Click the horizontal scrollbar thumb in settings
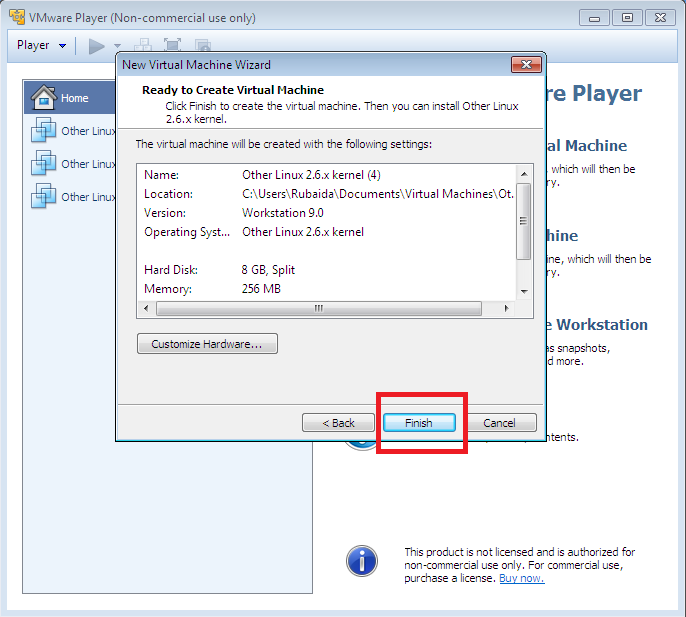Screen dimensions: 686x617 pos(319,308)
